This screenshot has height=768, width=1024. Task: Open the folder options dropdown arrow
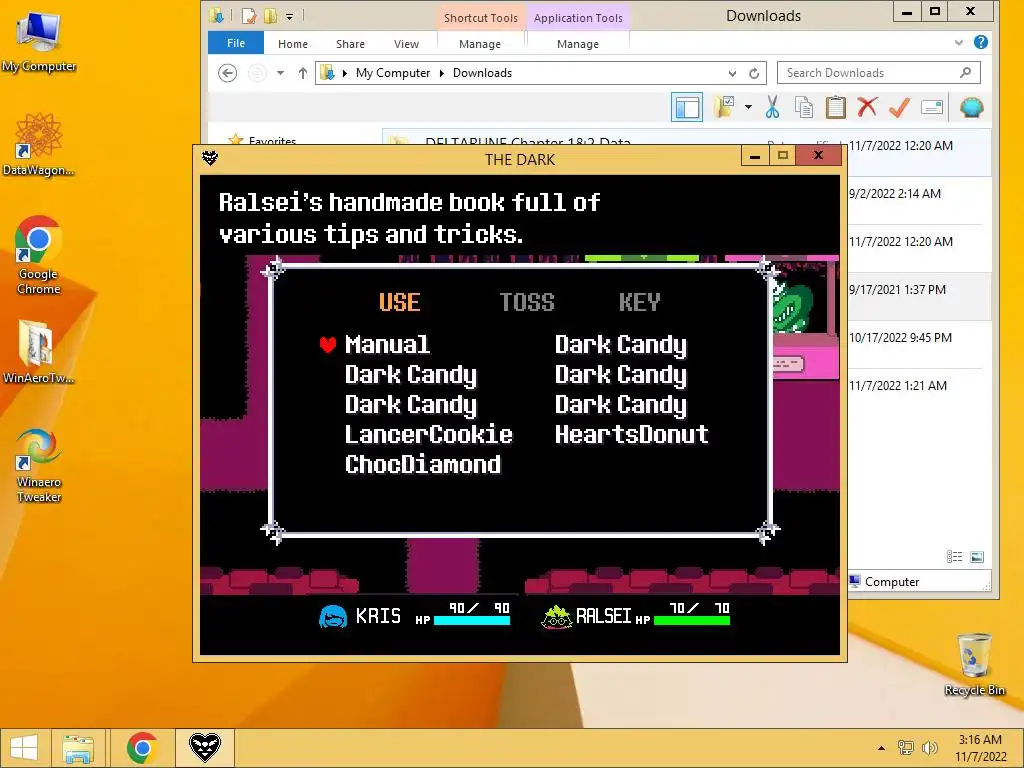click(x=748, y=107)
